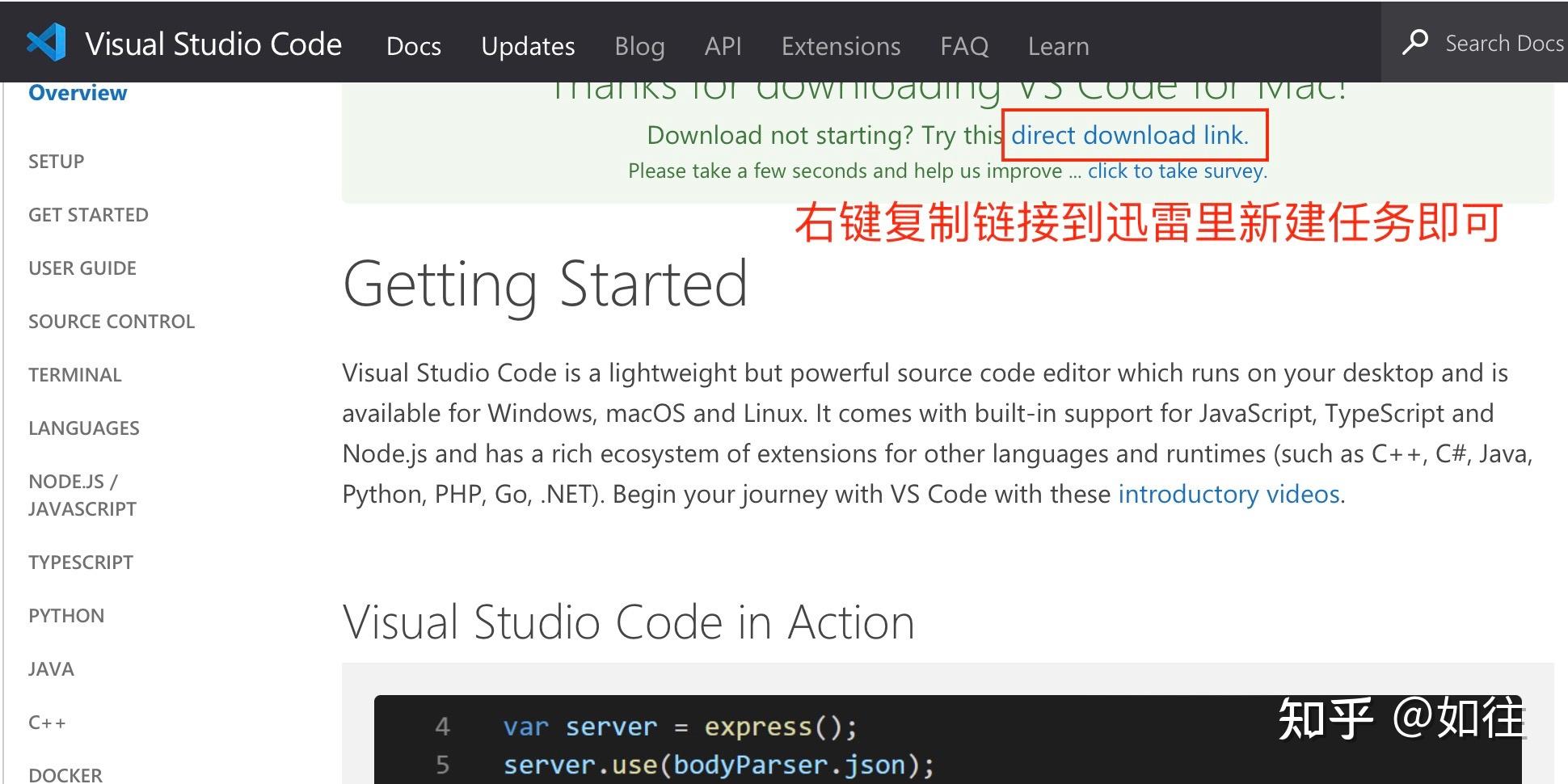Open the API navigation entry

pyautogui.click(x=723, y=46)
